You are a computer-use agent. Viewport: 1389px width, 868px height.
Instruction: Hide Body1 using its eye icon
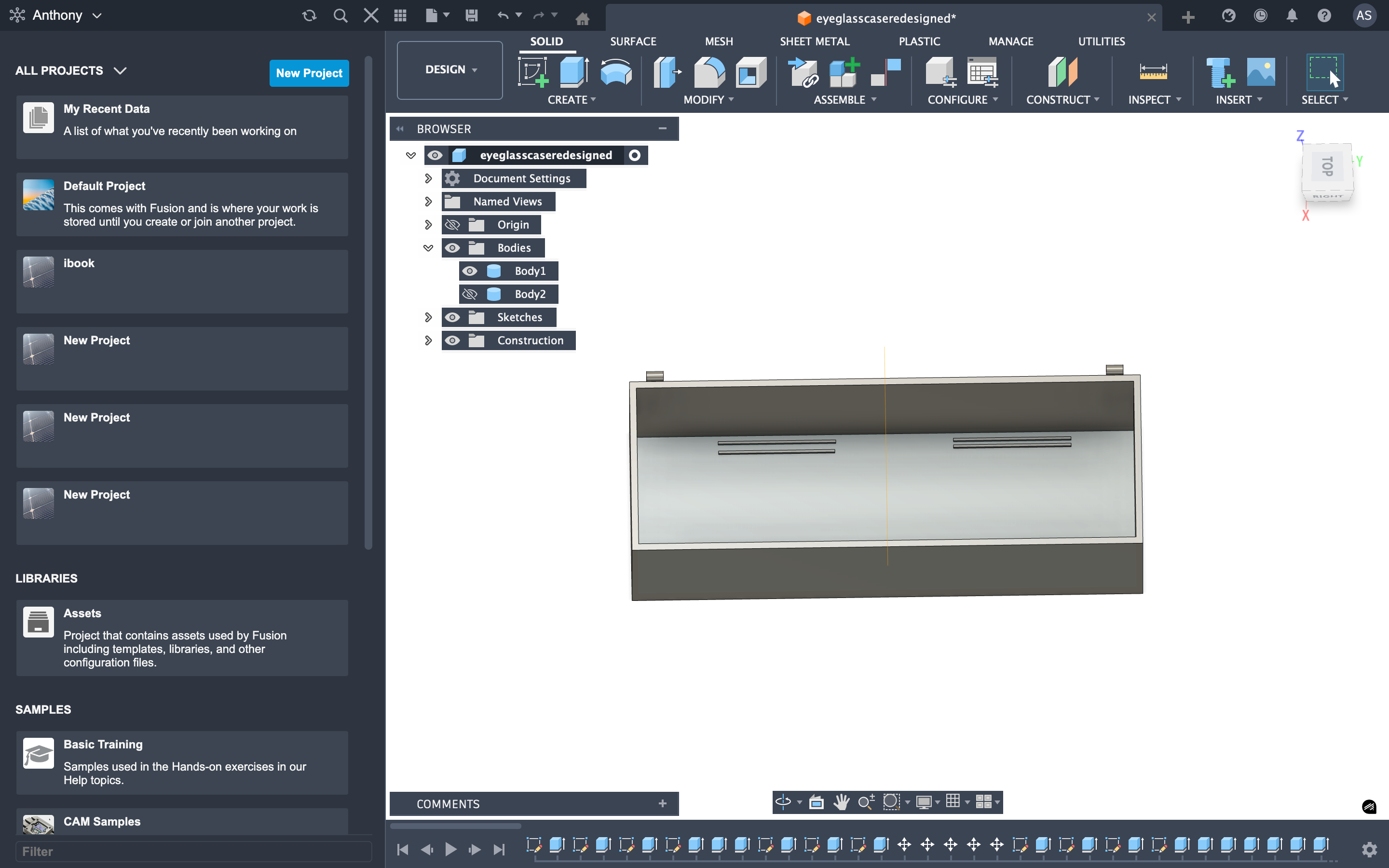click(469, 271)
